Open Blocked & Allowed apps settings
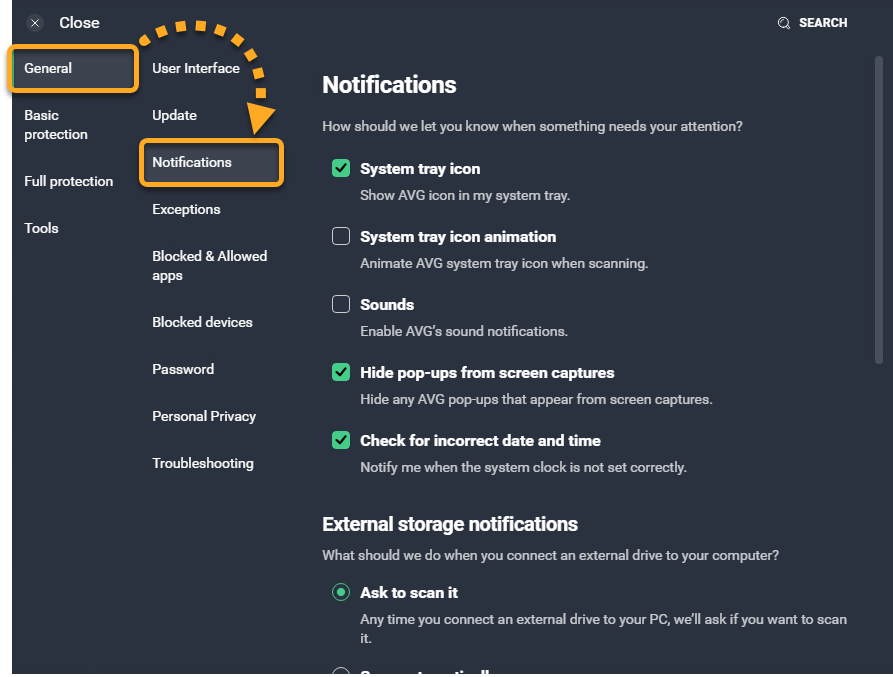Viewport: 893px width, 677px height. coord(209,266)
